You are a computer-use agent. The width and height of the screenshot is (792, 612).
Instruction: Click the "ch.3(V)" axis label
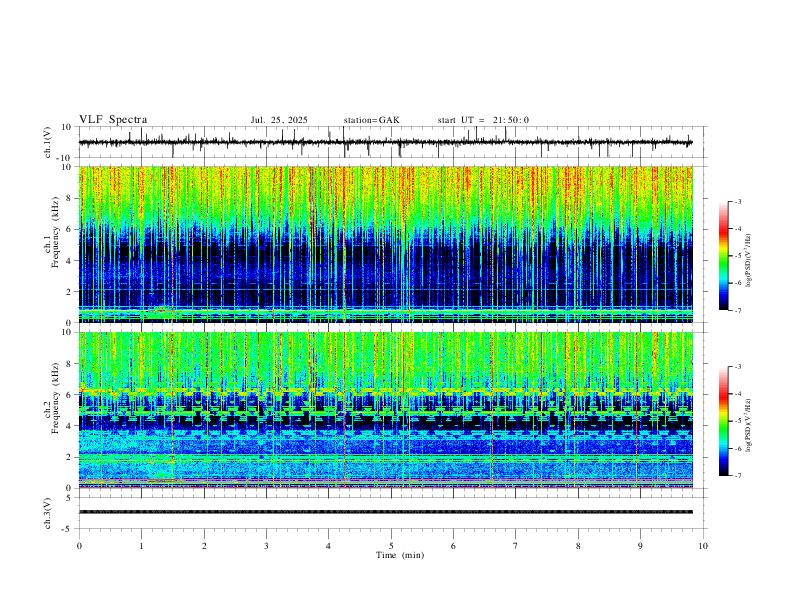[x=48, y=513]
